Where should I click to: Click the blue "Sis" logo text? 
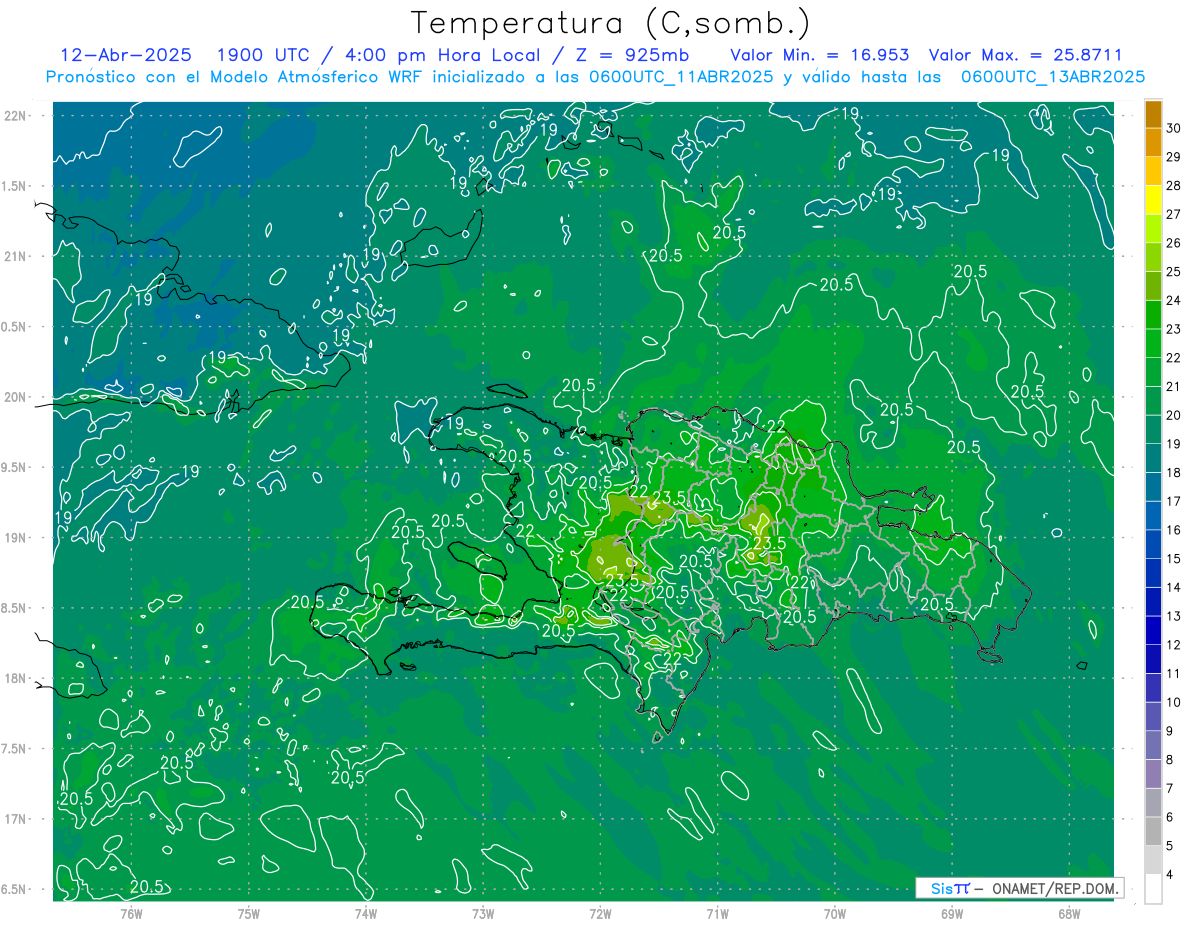(942, 888)
